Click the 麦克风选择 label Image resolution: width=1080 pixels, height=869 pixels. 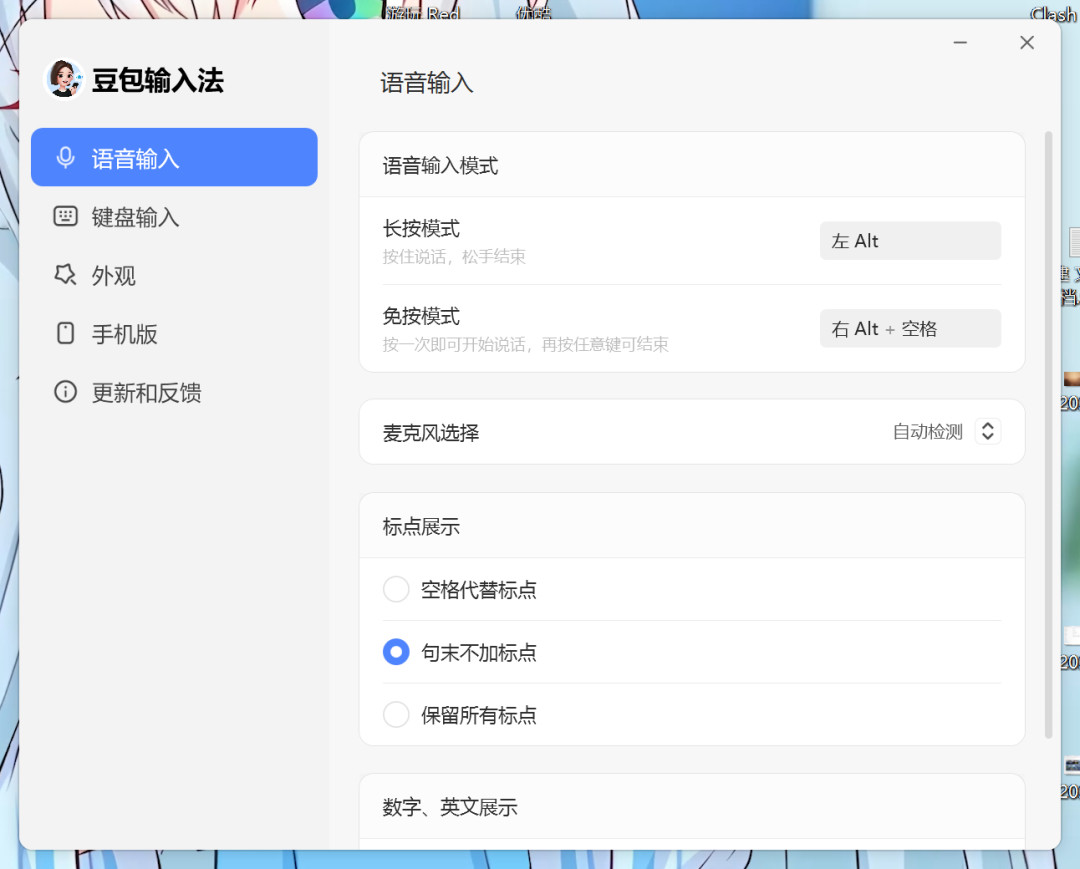pyautogui.click(x=430, y=433)
